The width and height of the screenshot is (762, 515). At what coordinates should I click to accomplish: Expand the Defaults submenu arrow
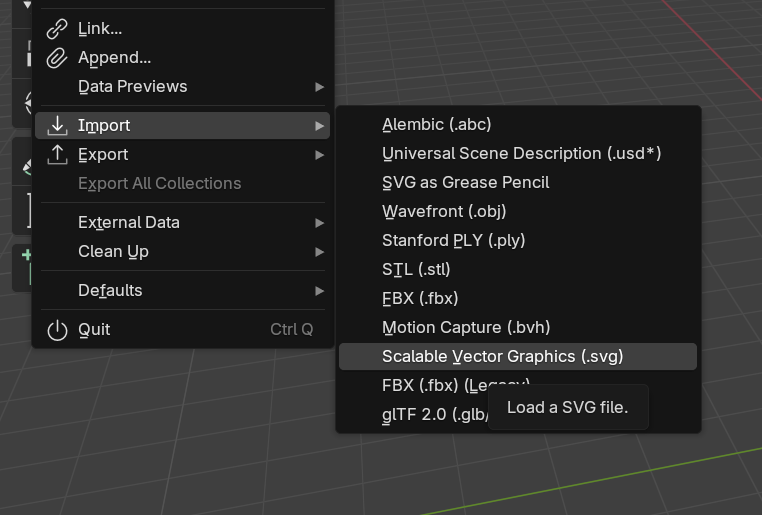[319, 290]
